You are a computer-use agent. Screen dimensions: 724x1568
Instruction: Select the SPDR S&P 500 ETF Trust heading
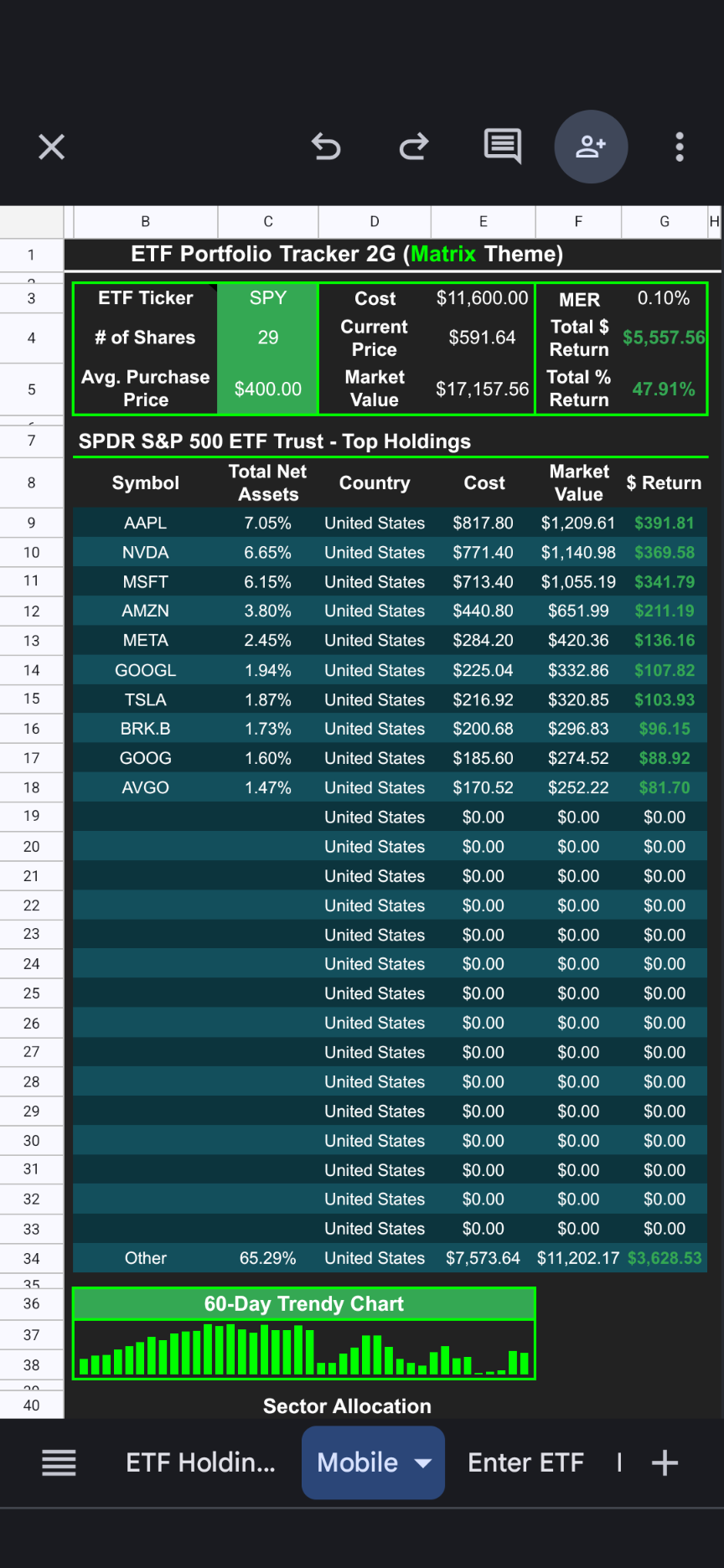point(275,441)
